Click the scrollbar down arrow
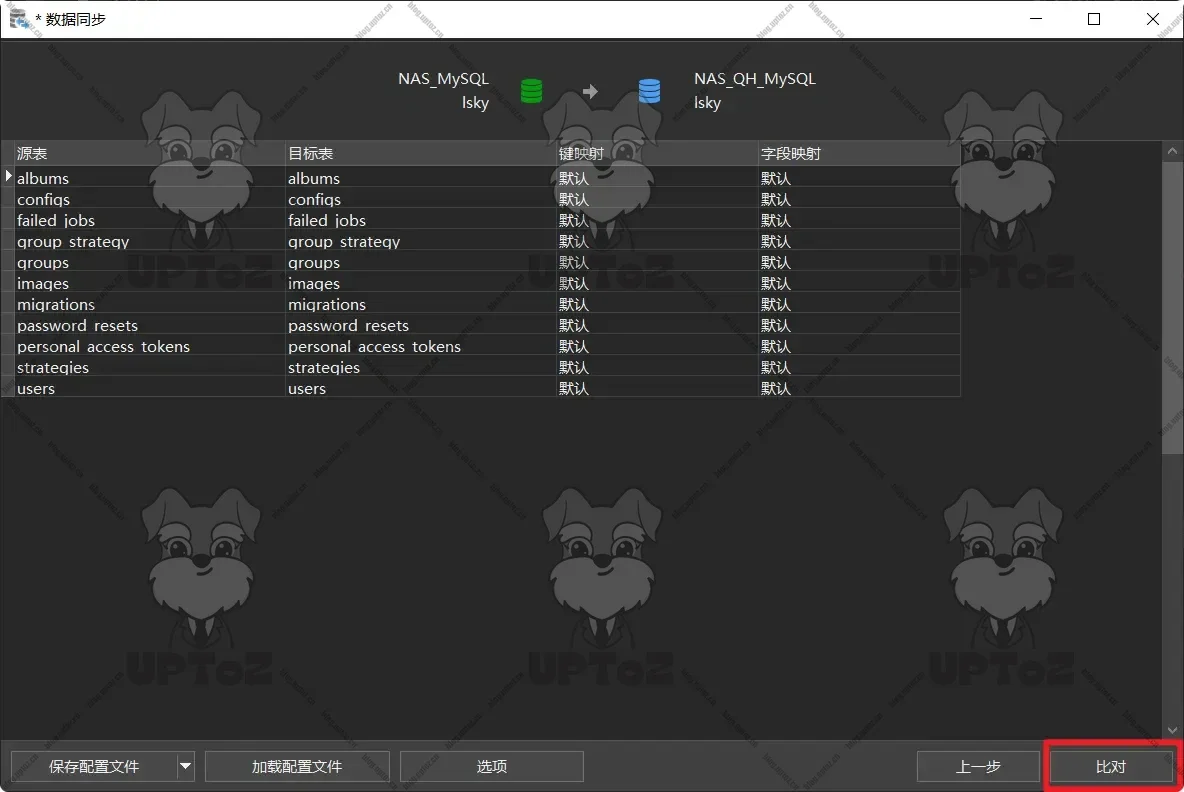 tap(1172, 730)
